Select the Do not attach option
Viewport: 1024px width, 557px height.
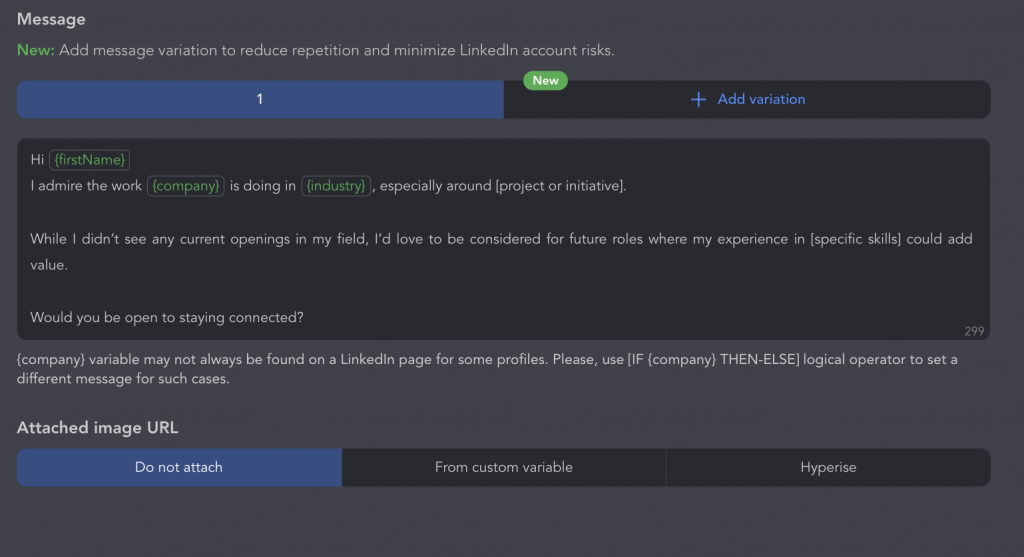click(179, 468)
